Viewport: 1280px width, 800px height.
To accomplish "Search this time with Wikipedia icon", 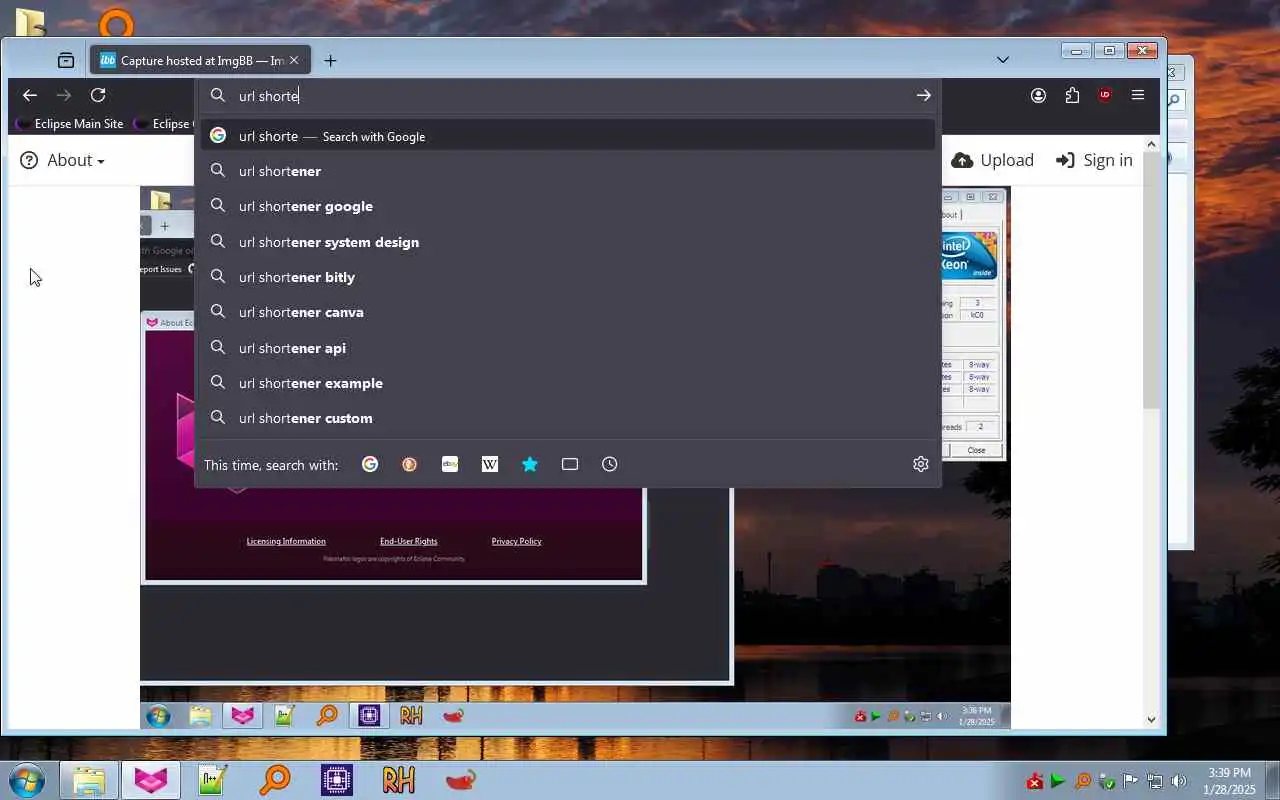I will [x=490, y=464].
